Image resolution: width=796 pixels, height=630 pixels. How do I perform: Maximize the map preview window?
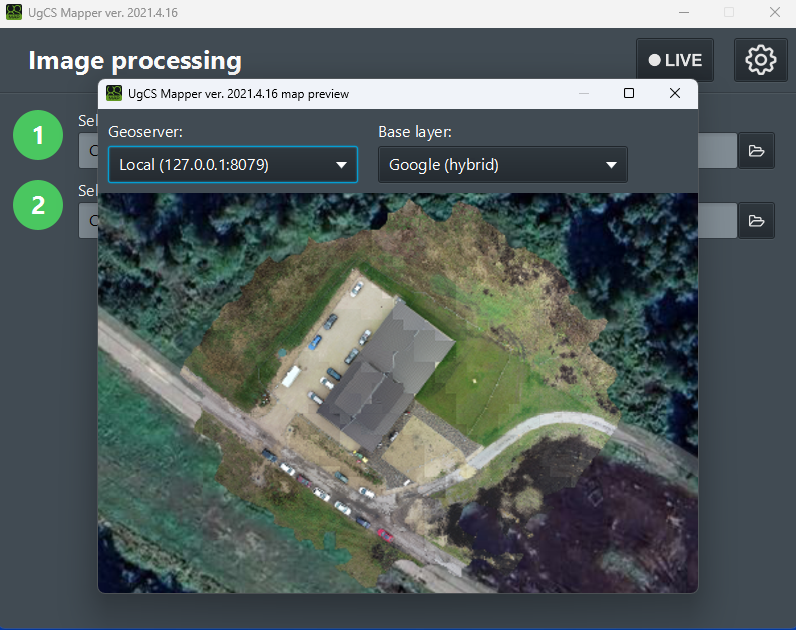(629, 93)
